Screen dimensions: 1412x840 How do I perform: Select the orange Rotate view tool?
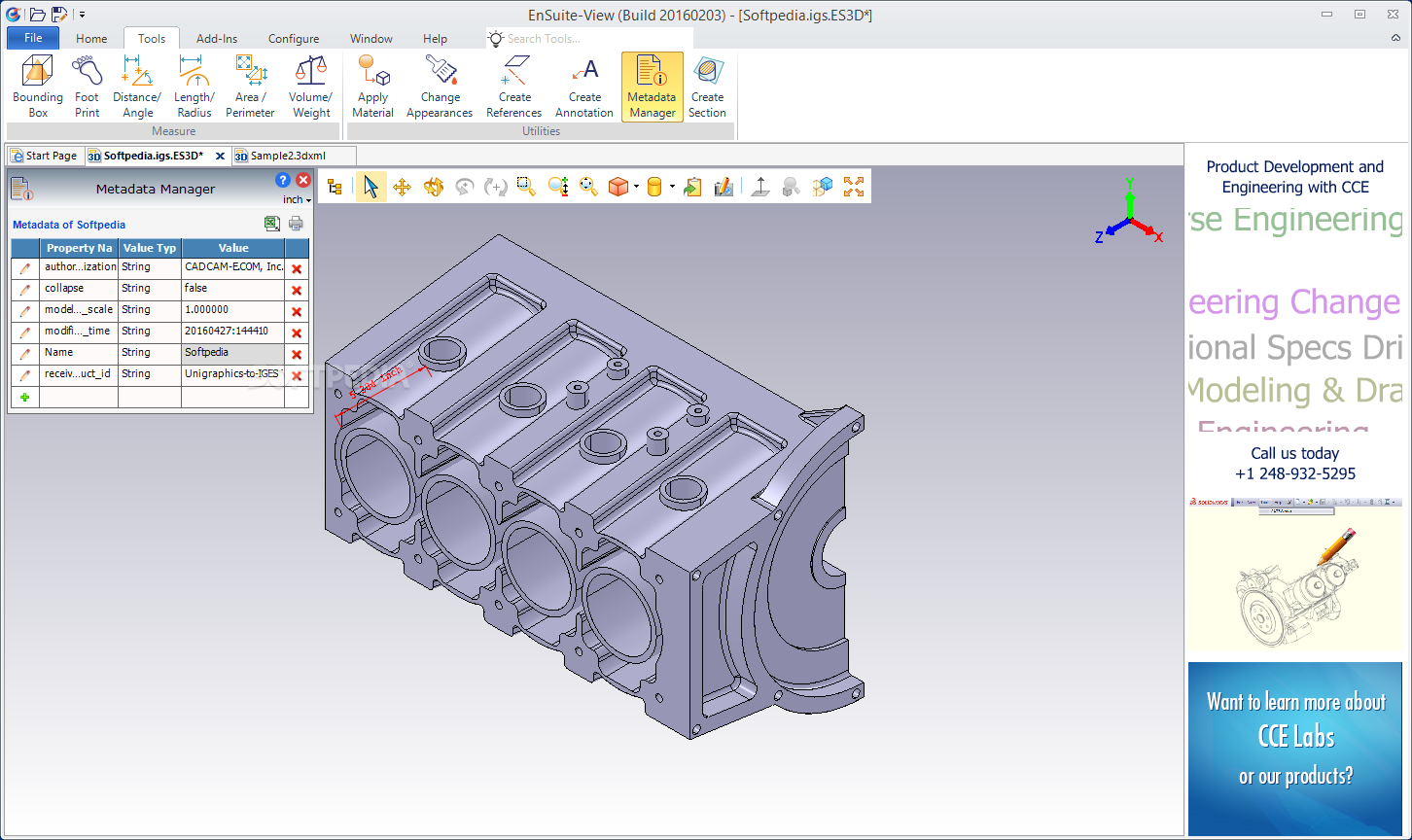(x=434, y=187)
